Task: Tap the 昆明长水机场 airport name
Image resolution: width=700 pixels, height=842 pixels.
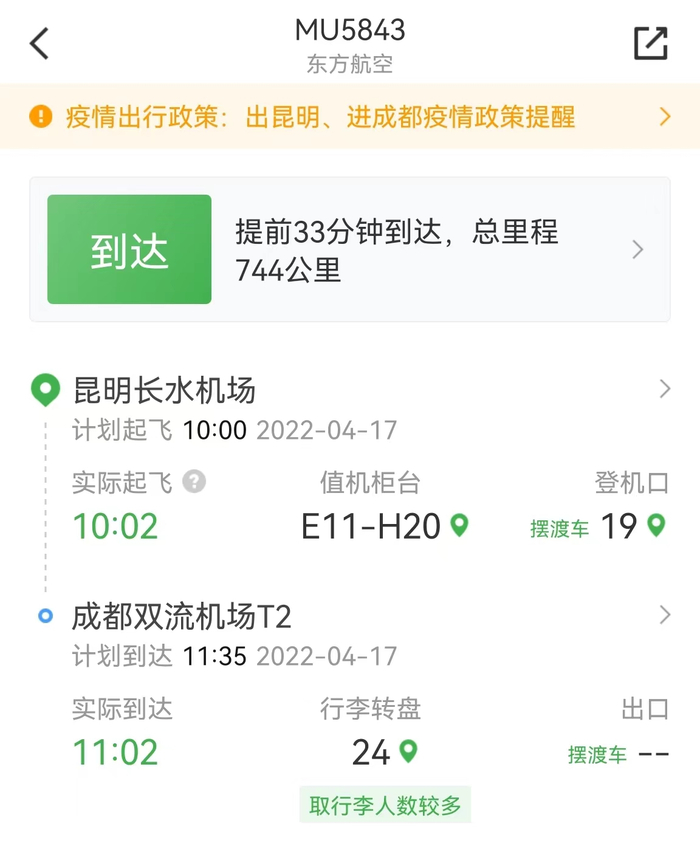Action: pos(165,389)
